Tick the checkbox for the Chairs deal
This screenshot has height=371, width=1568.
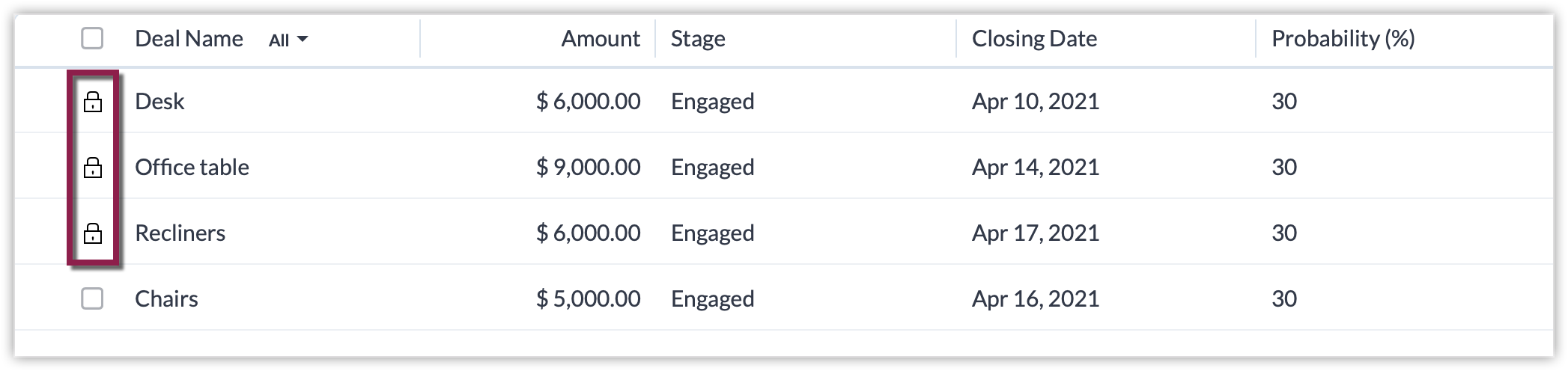92,299
